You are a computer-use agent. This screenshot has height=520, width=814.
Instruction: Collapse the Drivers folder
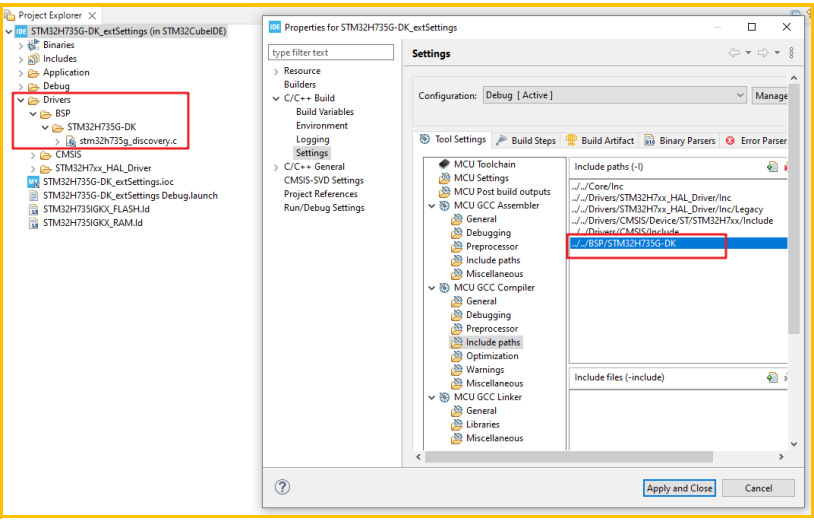pos(21,100)
